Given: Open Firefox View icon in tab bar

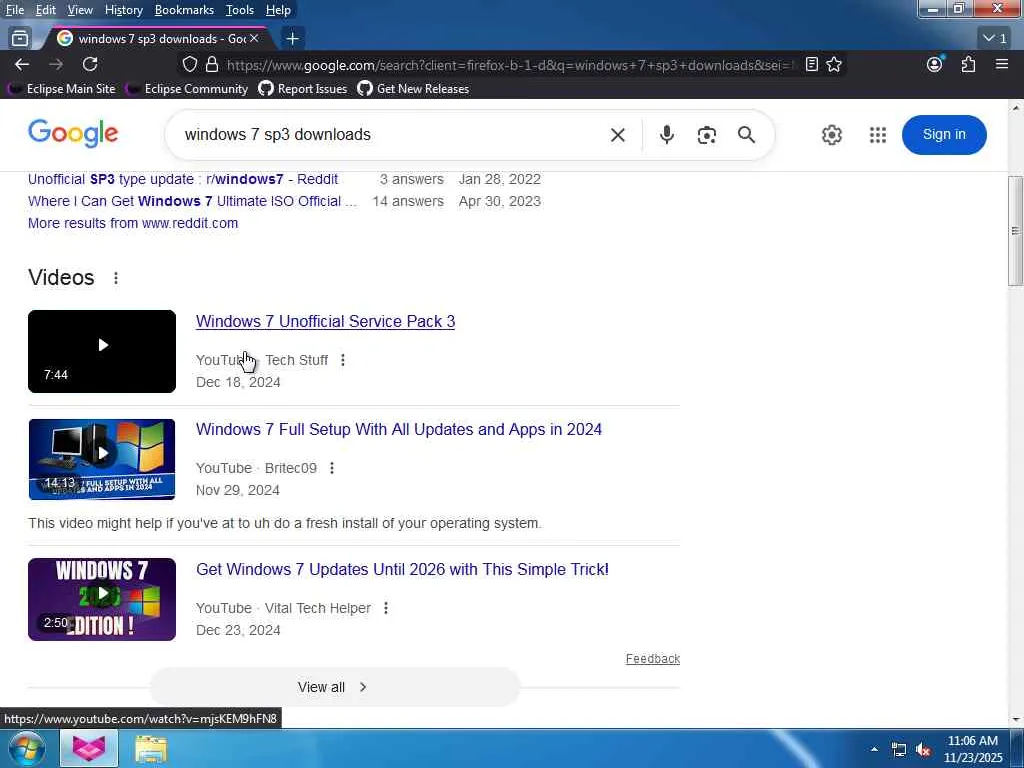Looking at the screenshot, I should point(20,39).
